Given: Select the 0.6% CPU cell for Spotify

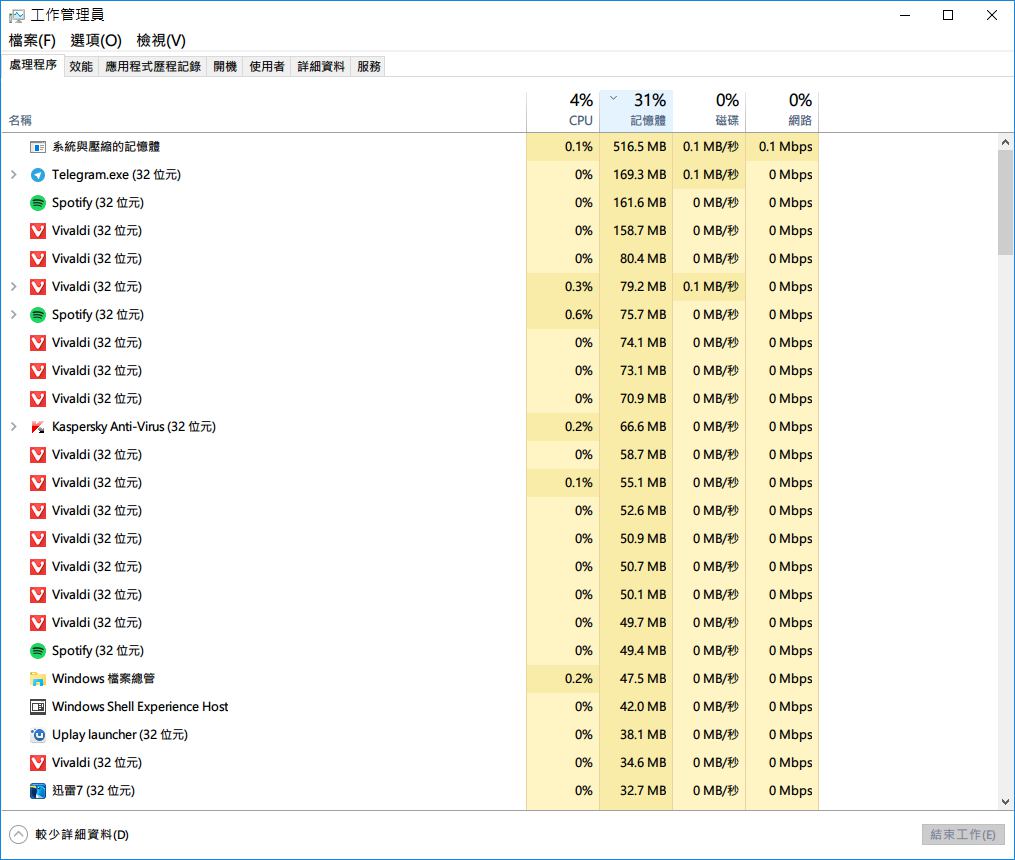Looking at the screenshot, I should pyautogui.click(x=563, y=314).
